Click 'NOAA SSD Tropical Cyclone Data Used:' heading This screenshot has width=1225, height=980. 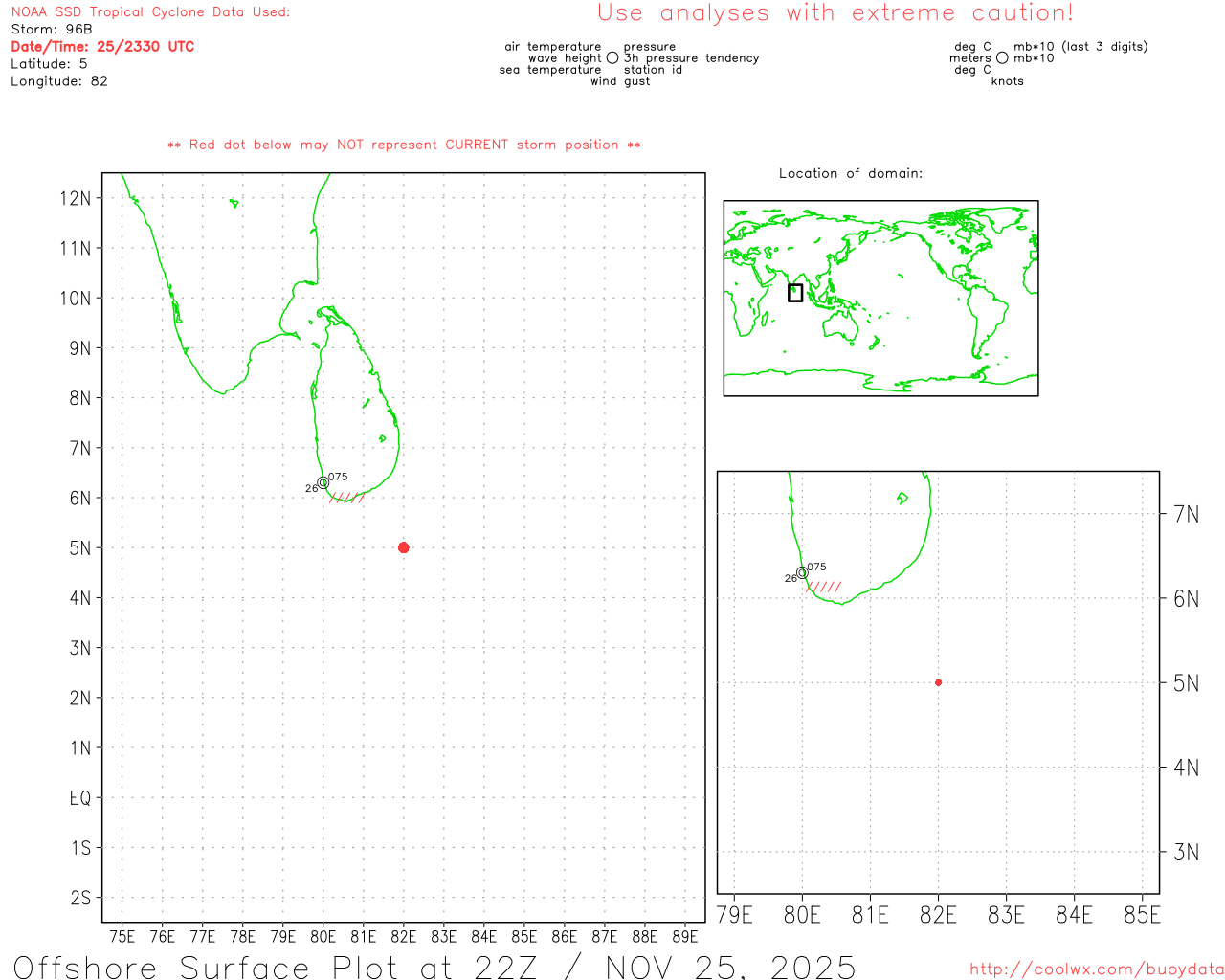pos(150,12)
